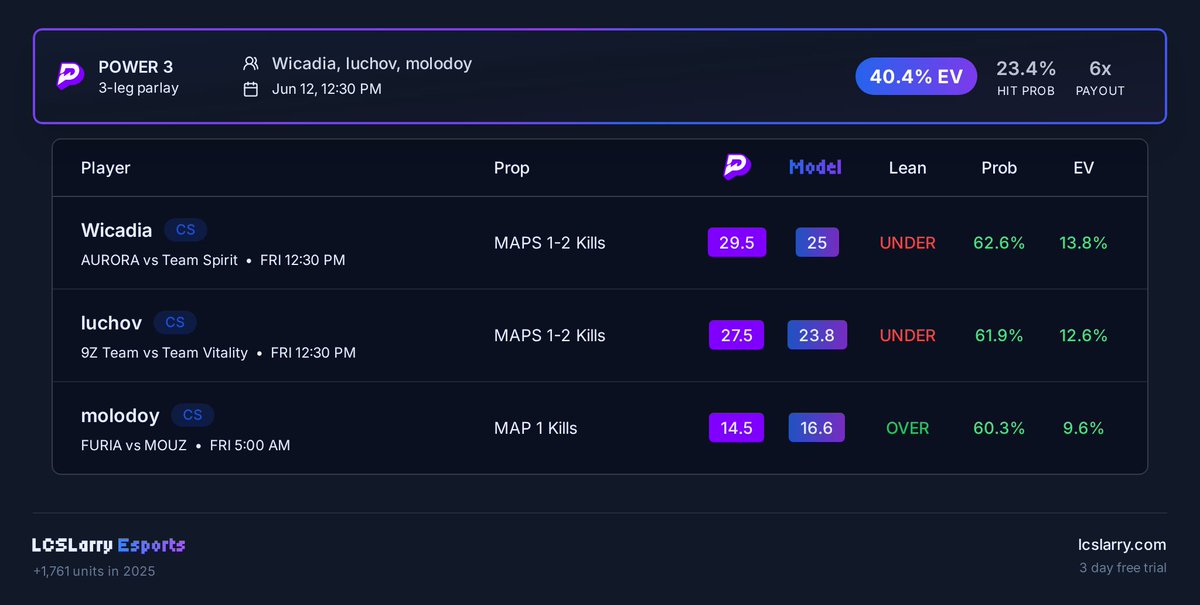Click the Prop column header

(x=512, y=168)
